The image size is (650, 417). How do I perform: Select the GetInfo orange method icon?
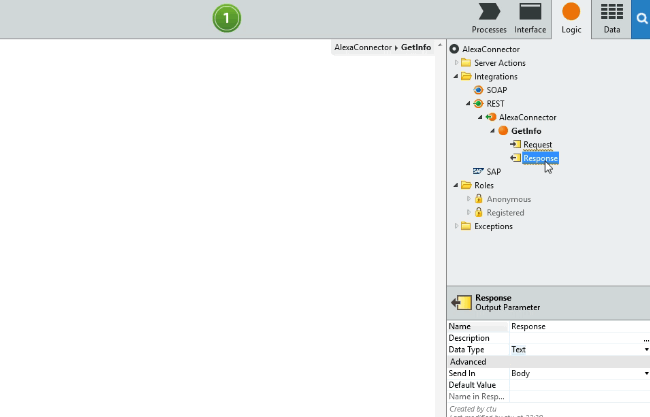(503, 131)
